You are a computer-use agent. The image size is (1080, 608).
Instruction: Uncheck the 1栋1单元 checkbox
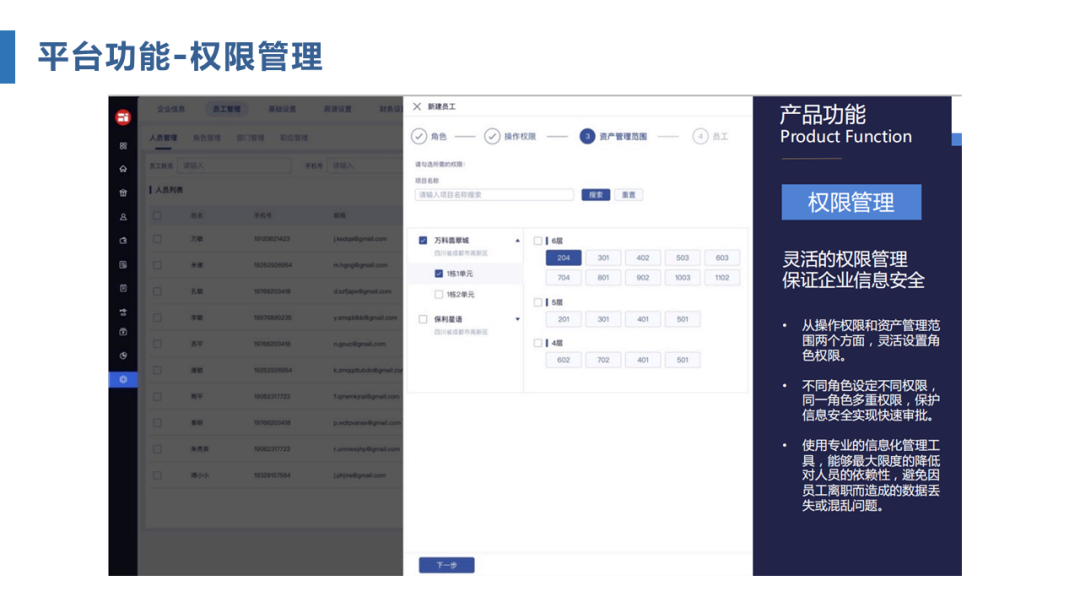439,273
